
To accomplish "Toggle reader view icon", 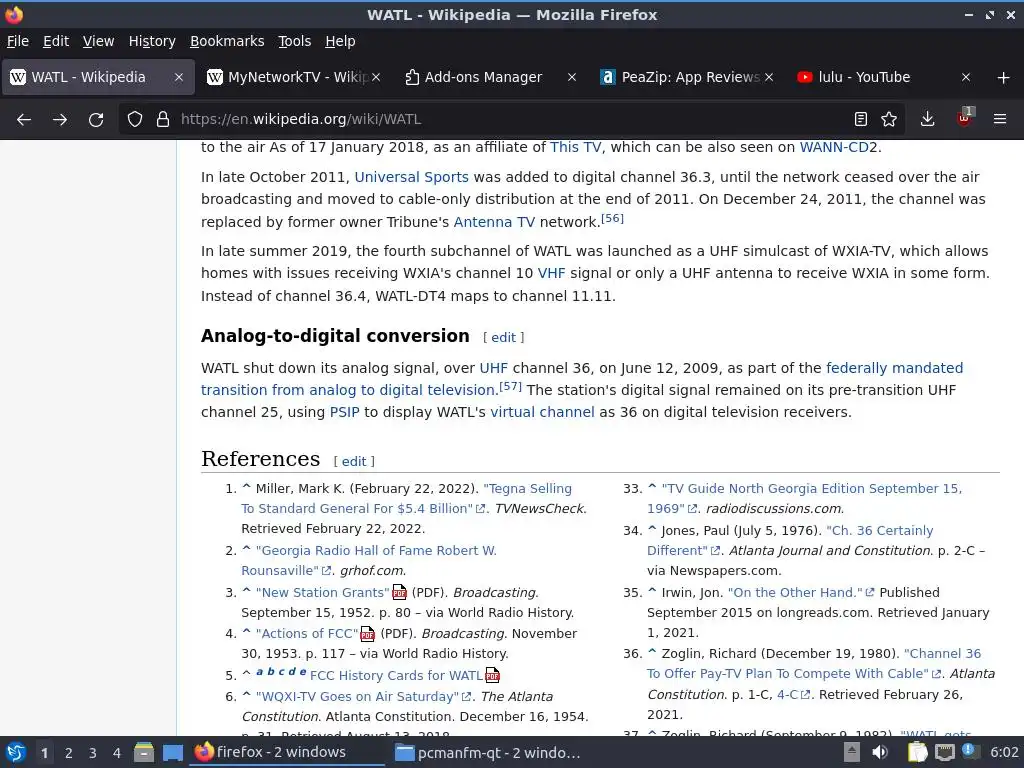I will point(861,120).
